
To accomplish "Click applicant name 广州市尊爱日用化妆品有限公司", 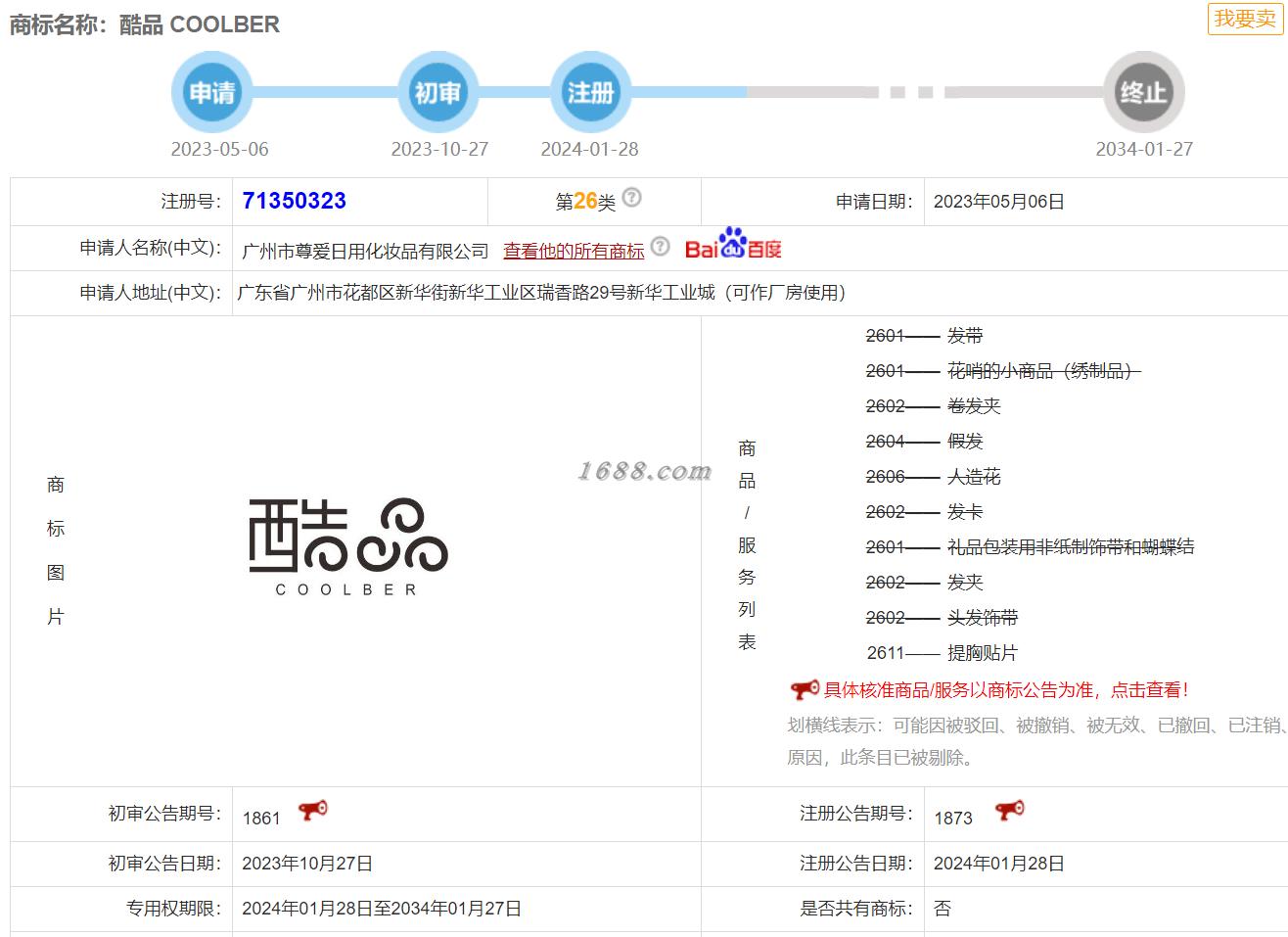I will [365, 252].
